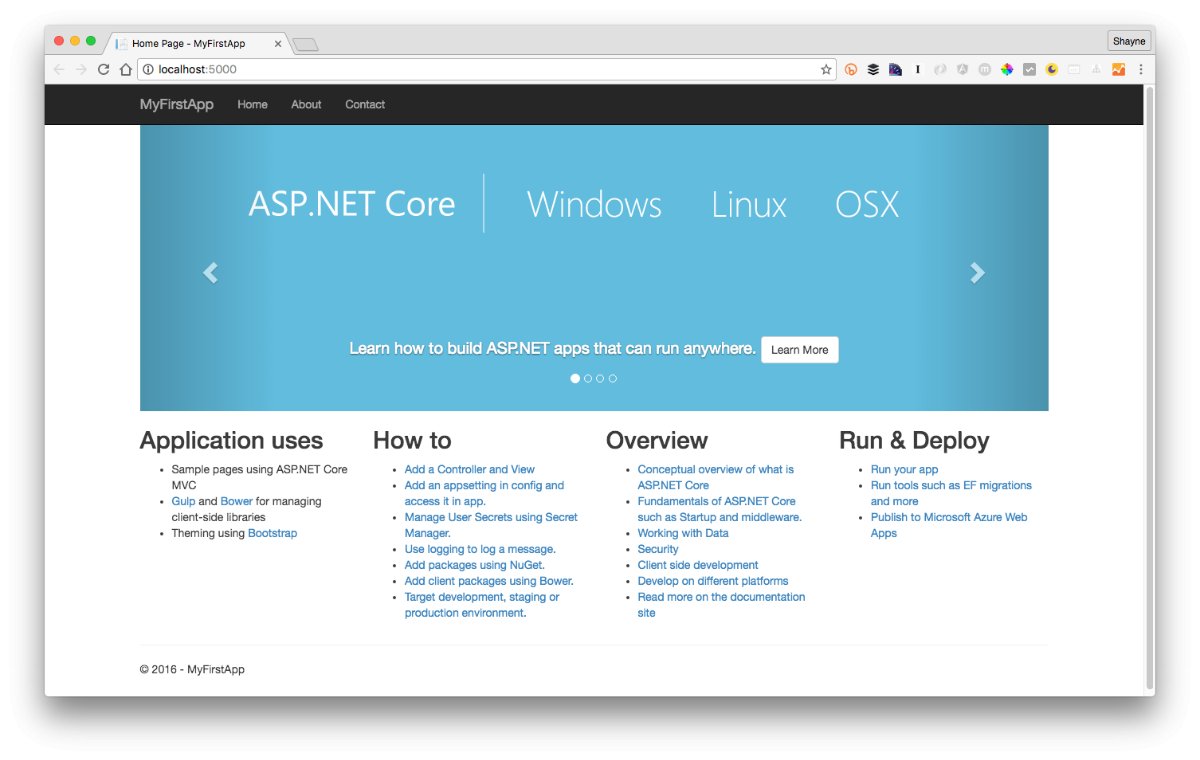Viewport: 1200px width, 760px height.
Task: Click the site info icon beside localhost
Action: (x=148, y=70)
